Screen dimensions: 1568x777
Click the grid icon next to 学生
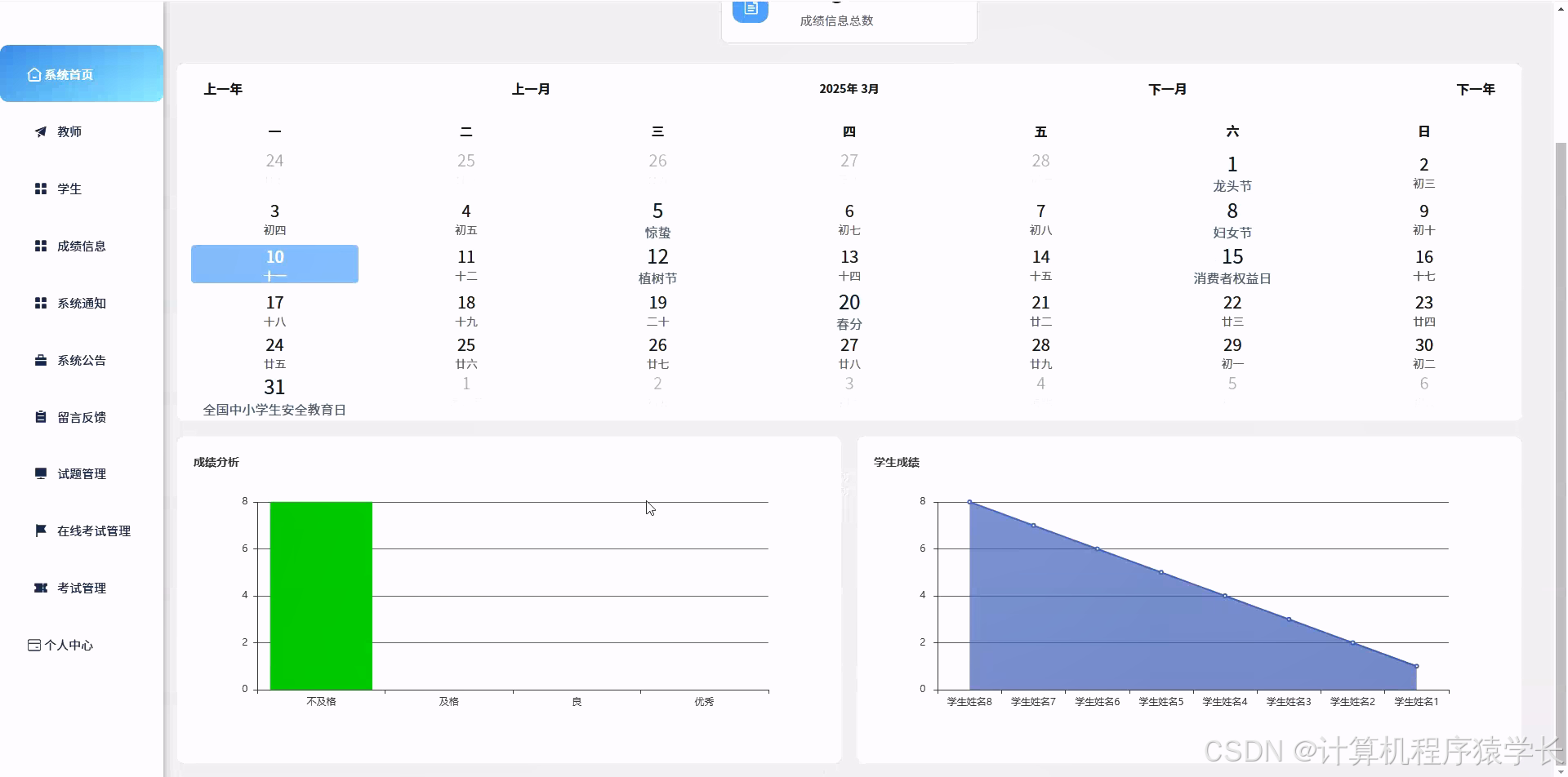[x=41, y=189]
